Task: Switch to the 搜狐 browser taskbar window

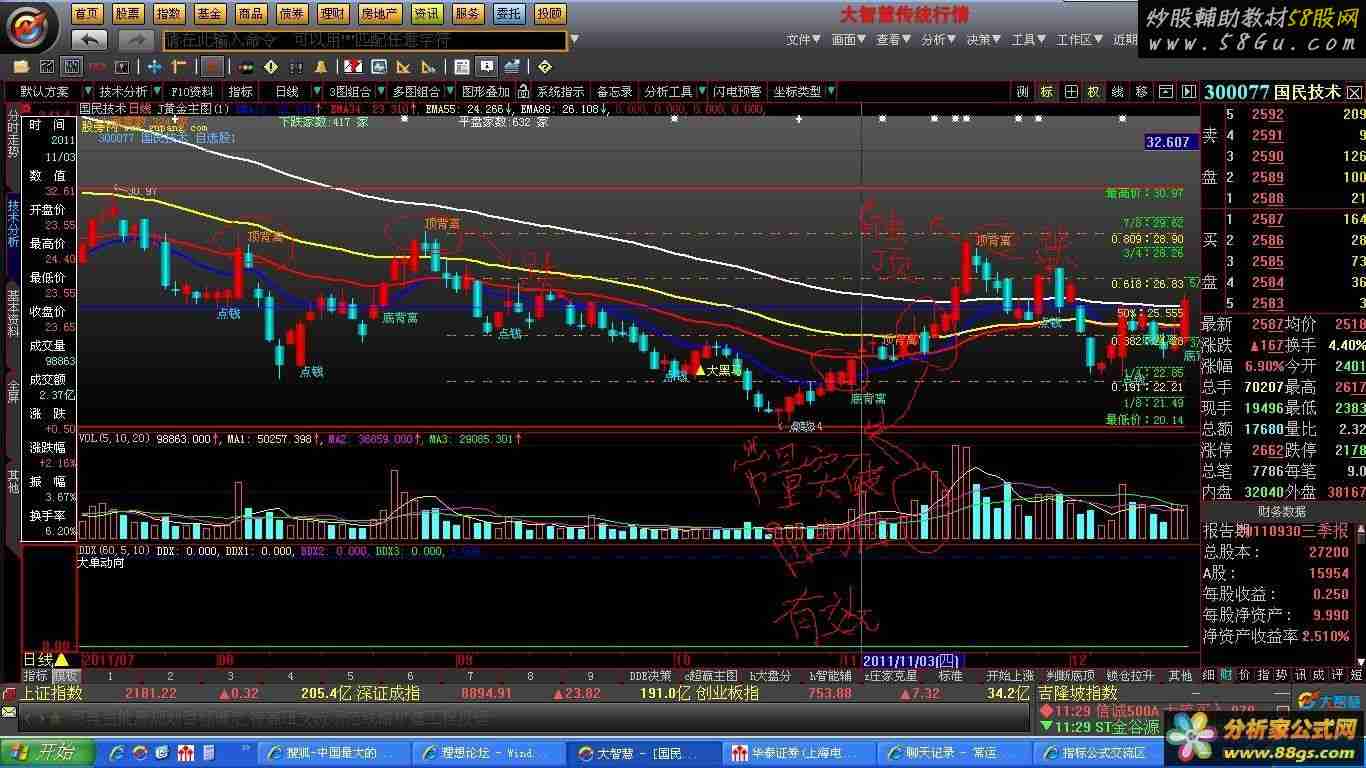Action: coord(332,752)
